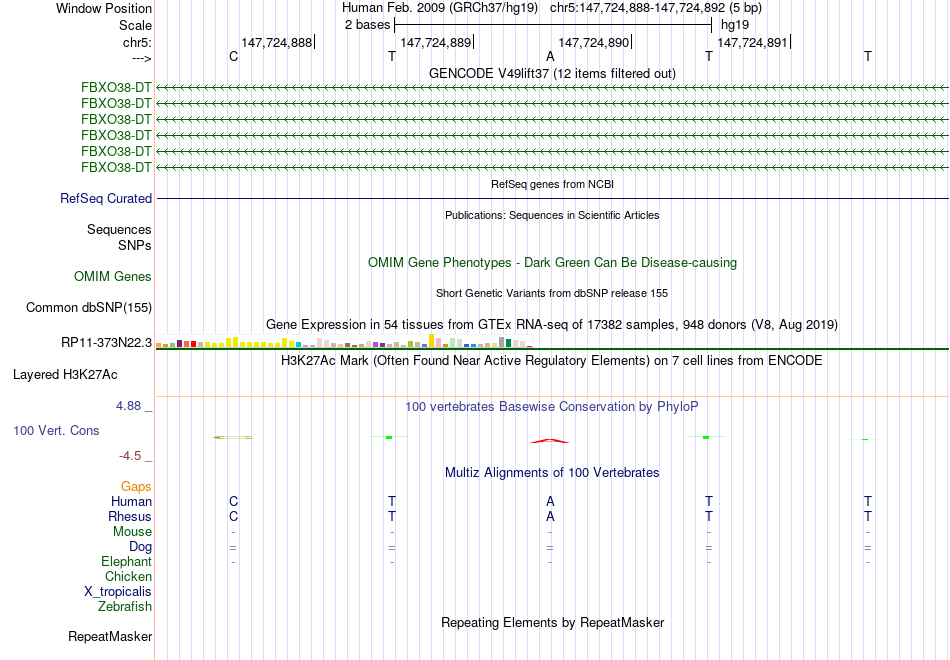Viewport: 950px width, 660px height.
Task: Click the Zebrafish row label
Action: 125,606
